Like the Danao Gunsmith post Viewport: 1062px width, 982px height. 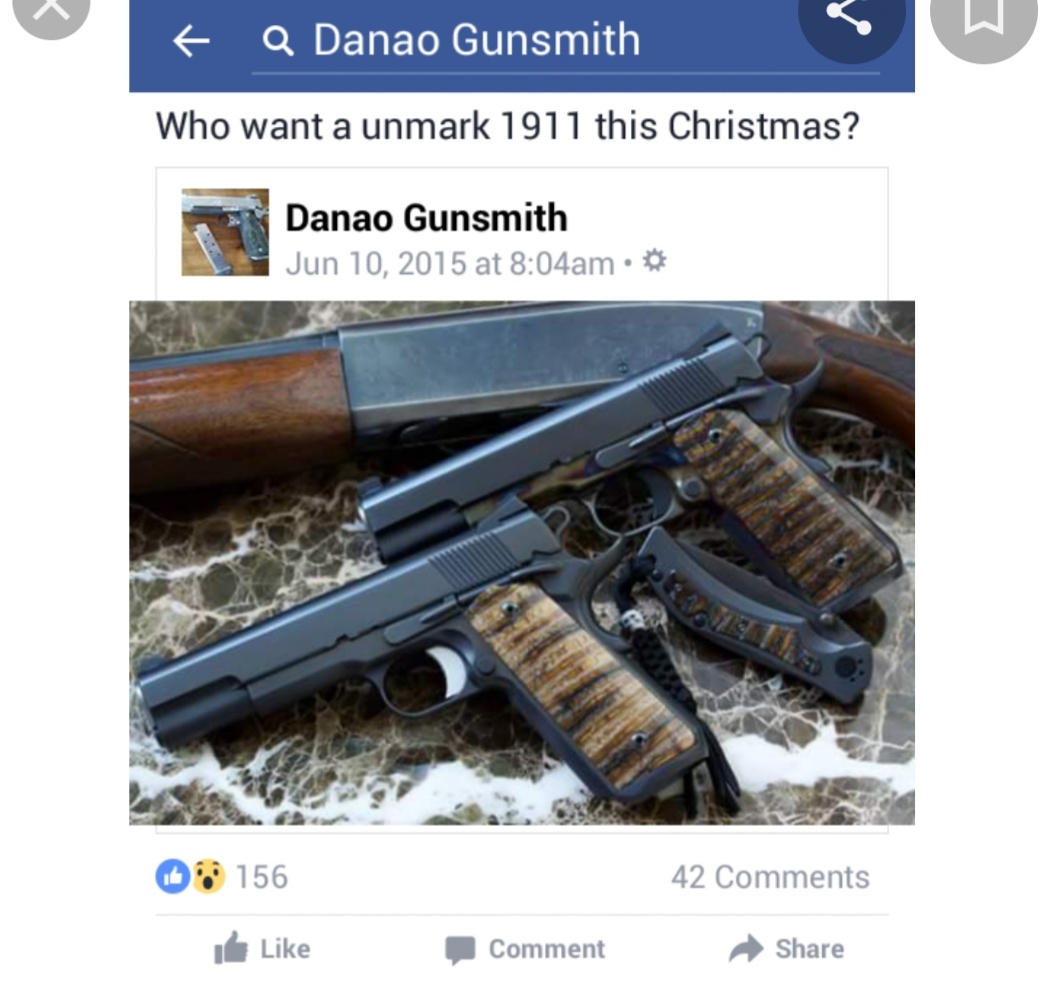pyautogui.click(x=262, y=948)
